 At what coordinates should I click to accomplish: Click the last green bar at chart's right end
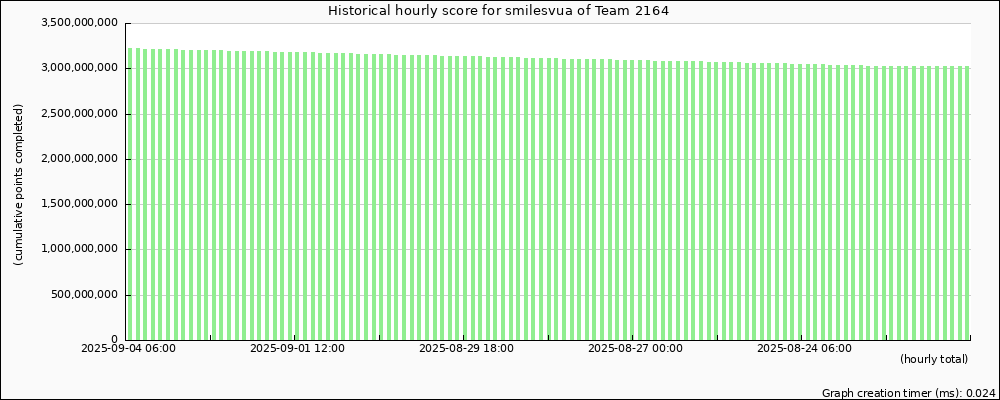point(967,203)
